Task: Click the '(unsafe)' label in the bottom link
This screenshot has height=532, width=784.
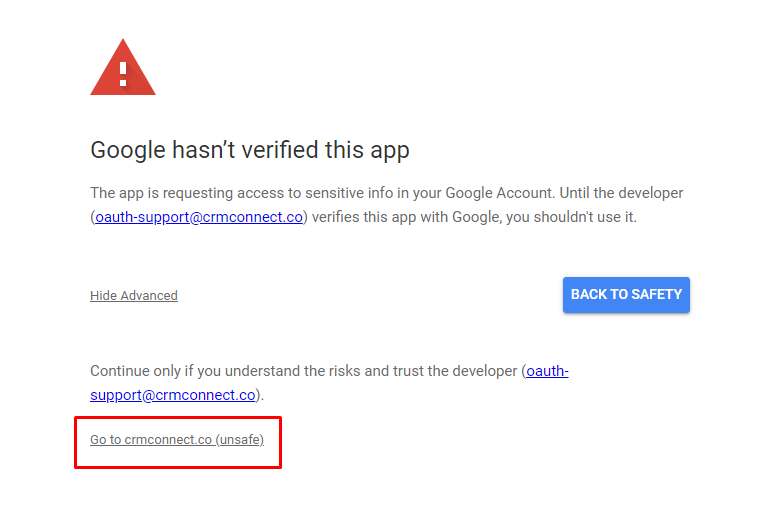Action: [x=240, y=440]
